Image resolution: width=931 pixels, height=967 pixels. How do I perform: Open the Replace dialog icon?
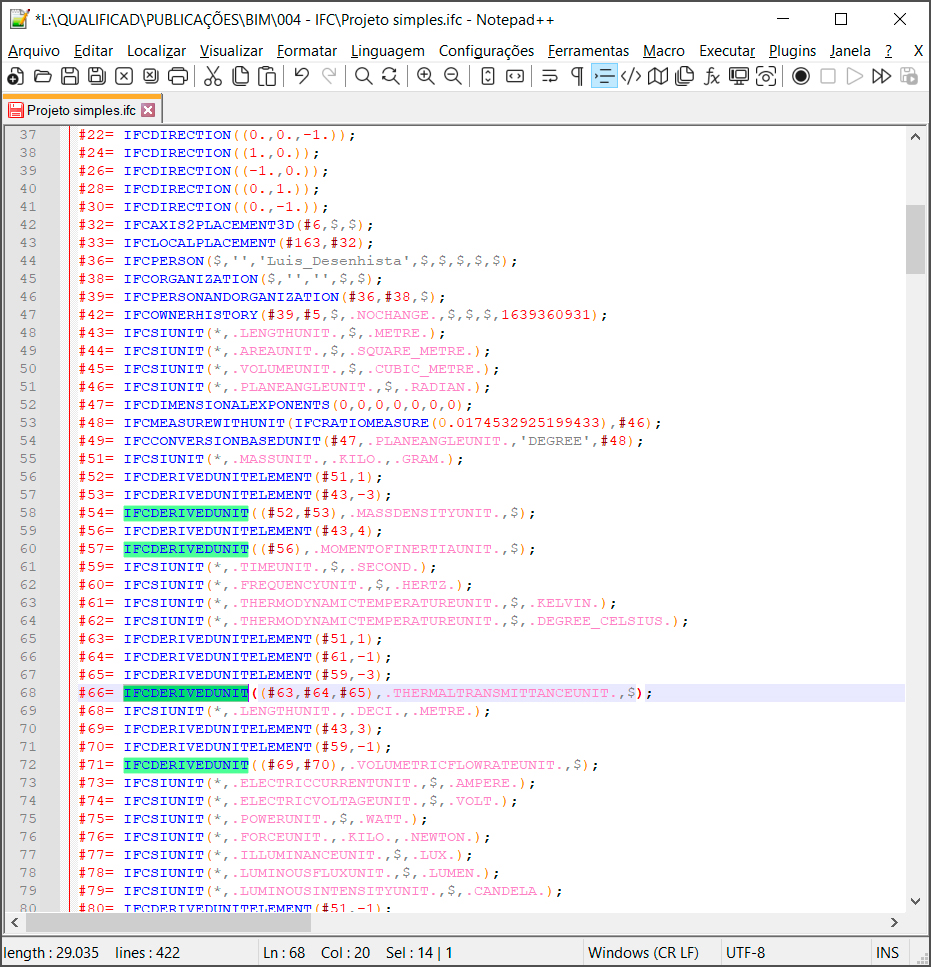[390, 76]
